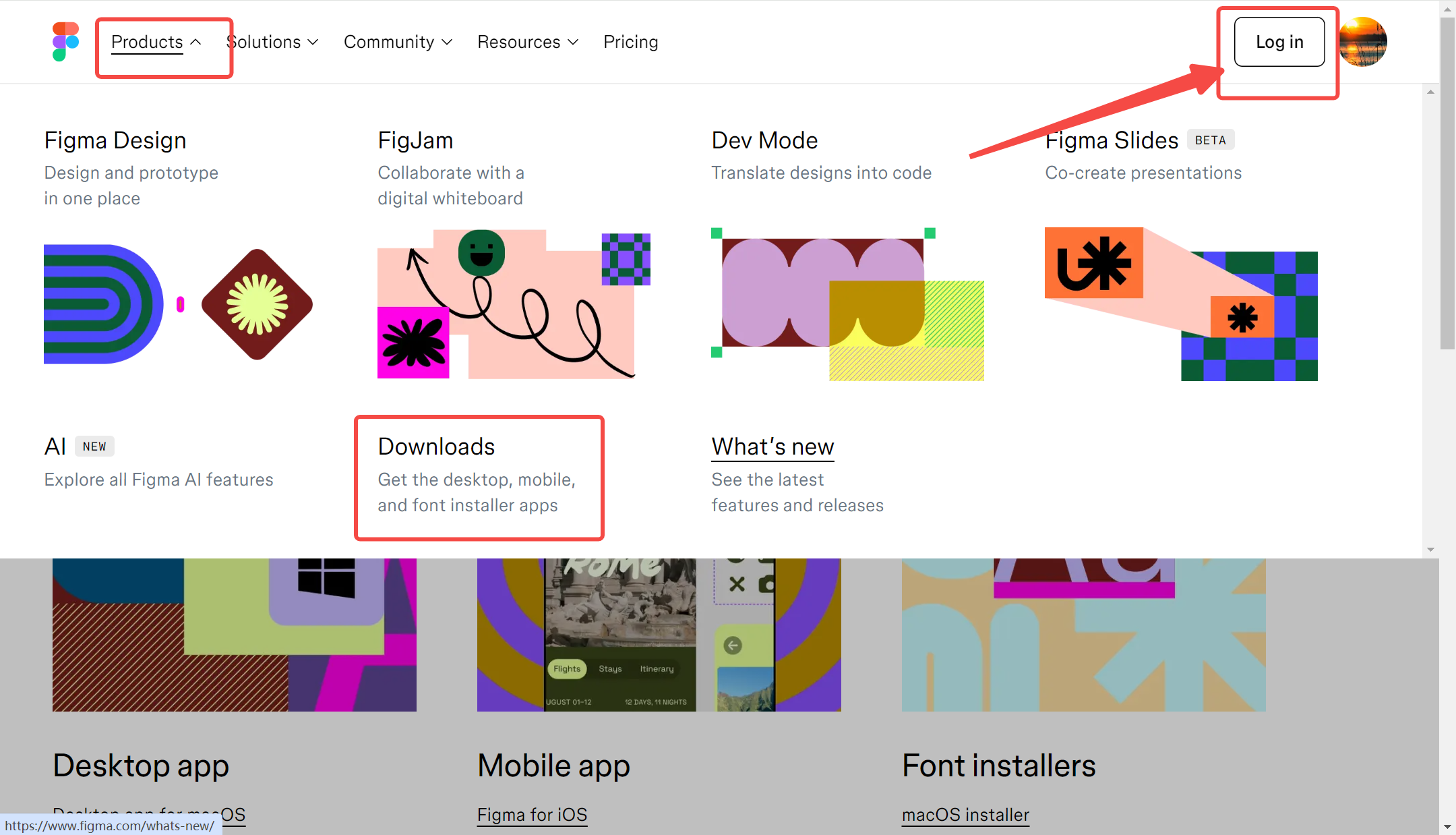
Task: Click the Figma Slides illustration
Action: pyautogui.click(x=1181, y=304)
